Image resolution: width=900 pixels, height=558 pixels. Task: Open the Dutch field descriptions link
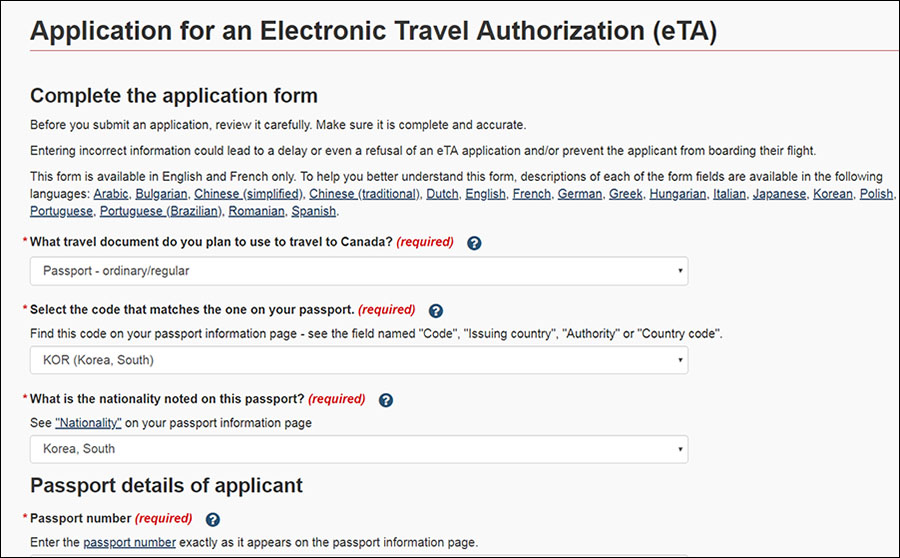pos(442,194)
